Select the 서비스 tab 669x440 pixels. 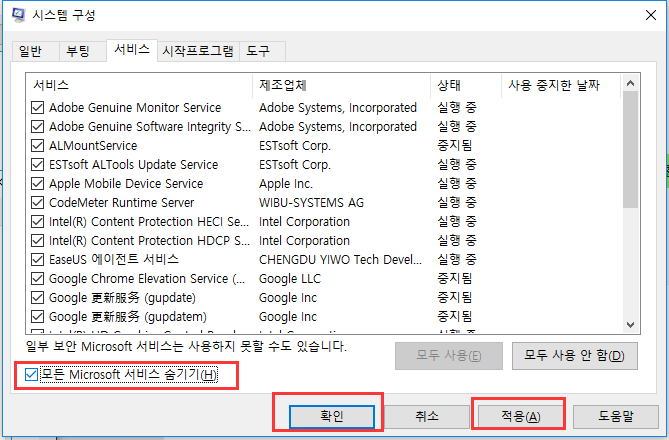click(132, 50)
